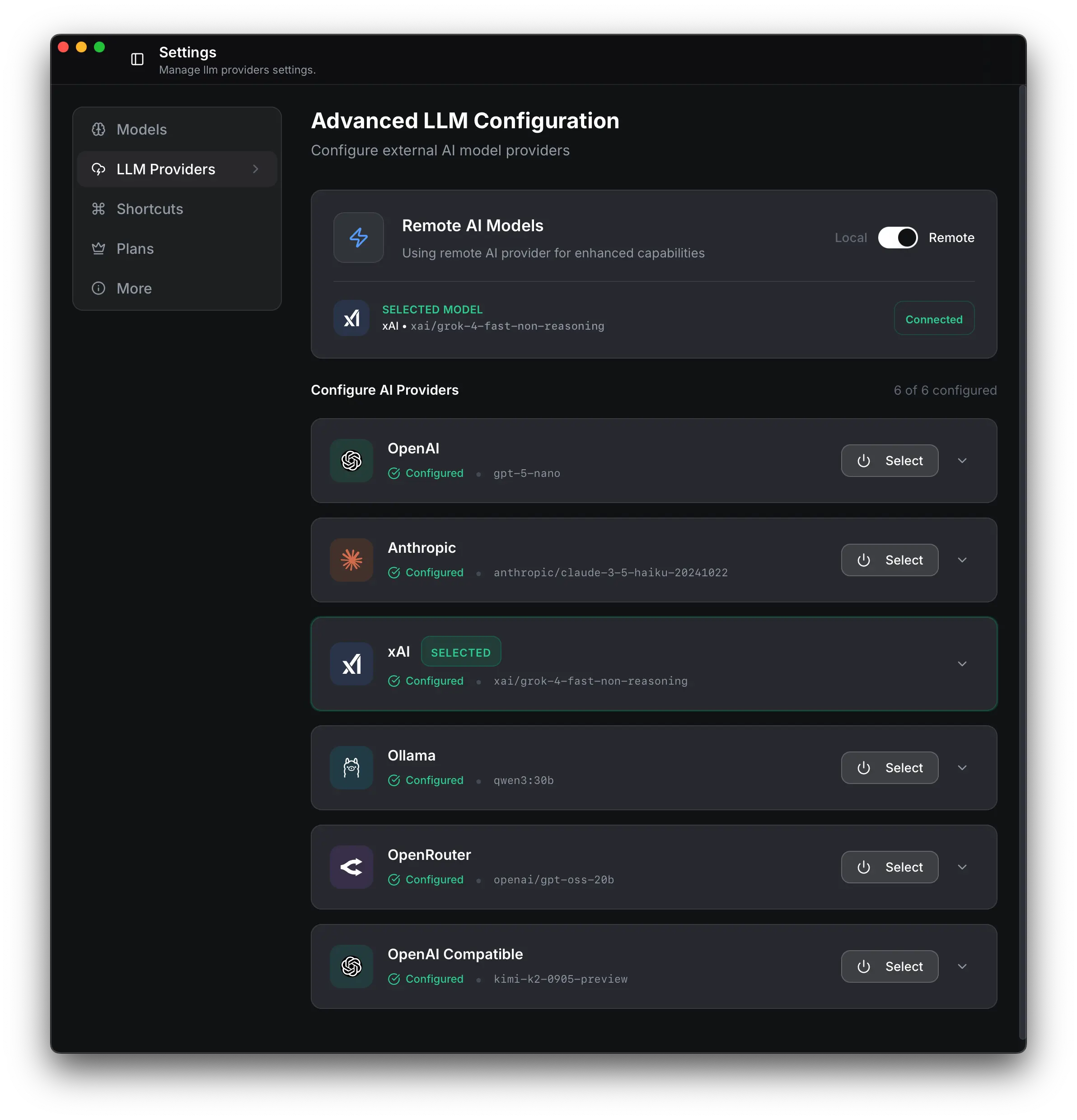
Task: Click the lightning bolt Remote AI Models icon
Action: tap(358, 238)
